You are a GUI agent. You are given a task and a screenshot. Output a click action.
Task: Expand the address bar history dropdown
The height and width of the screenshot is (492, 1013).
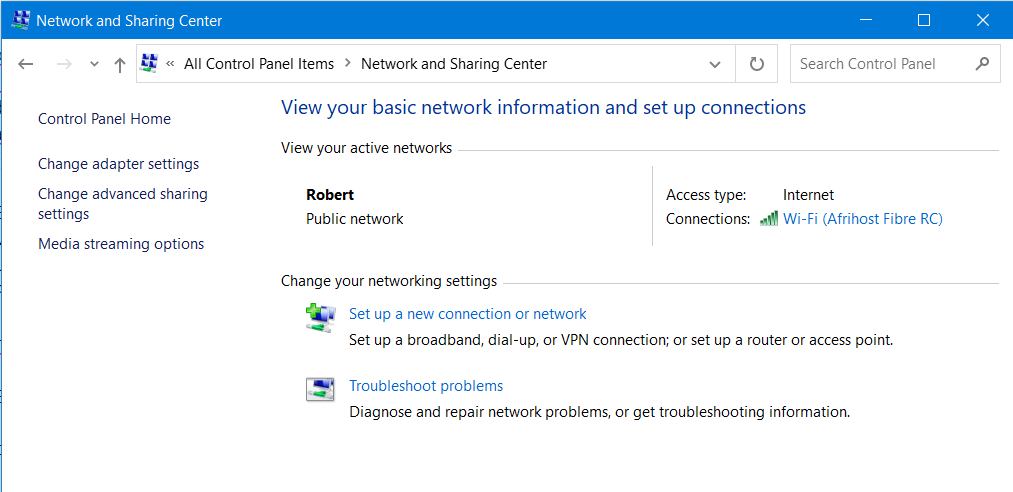point(715,64)
